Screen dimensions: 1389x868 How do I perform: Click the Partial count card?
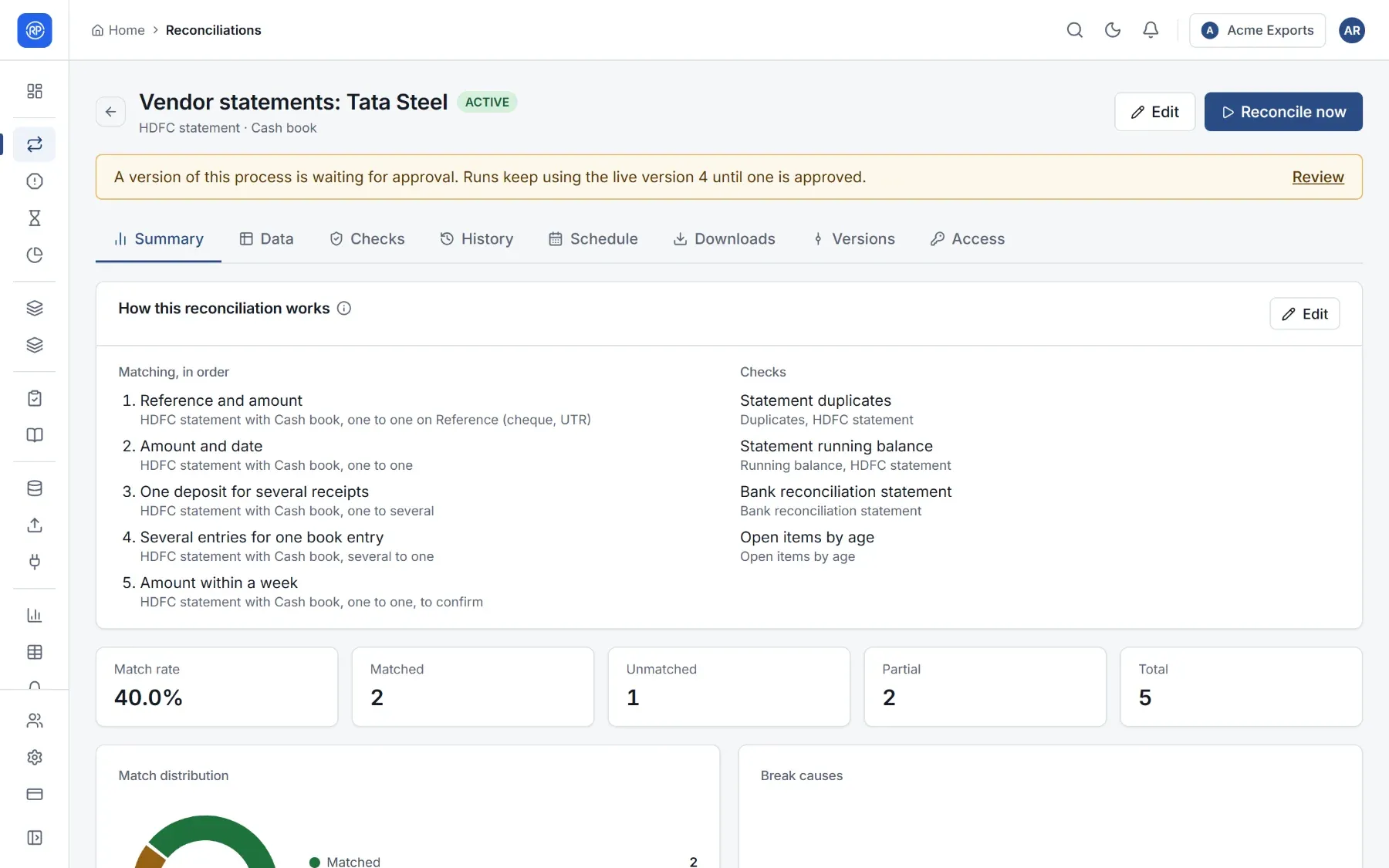[985, 687]
